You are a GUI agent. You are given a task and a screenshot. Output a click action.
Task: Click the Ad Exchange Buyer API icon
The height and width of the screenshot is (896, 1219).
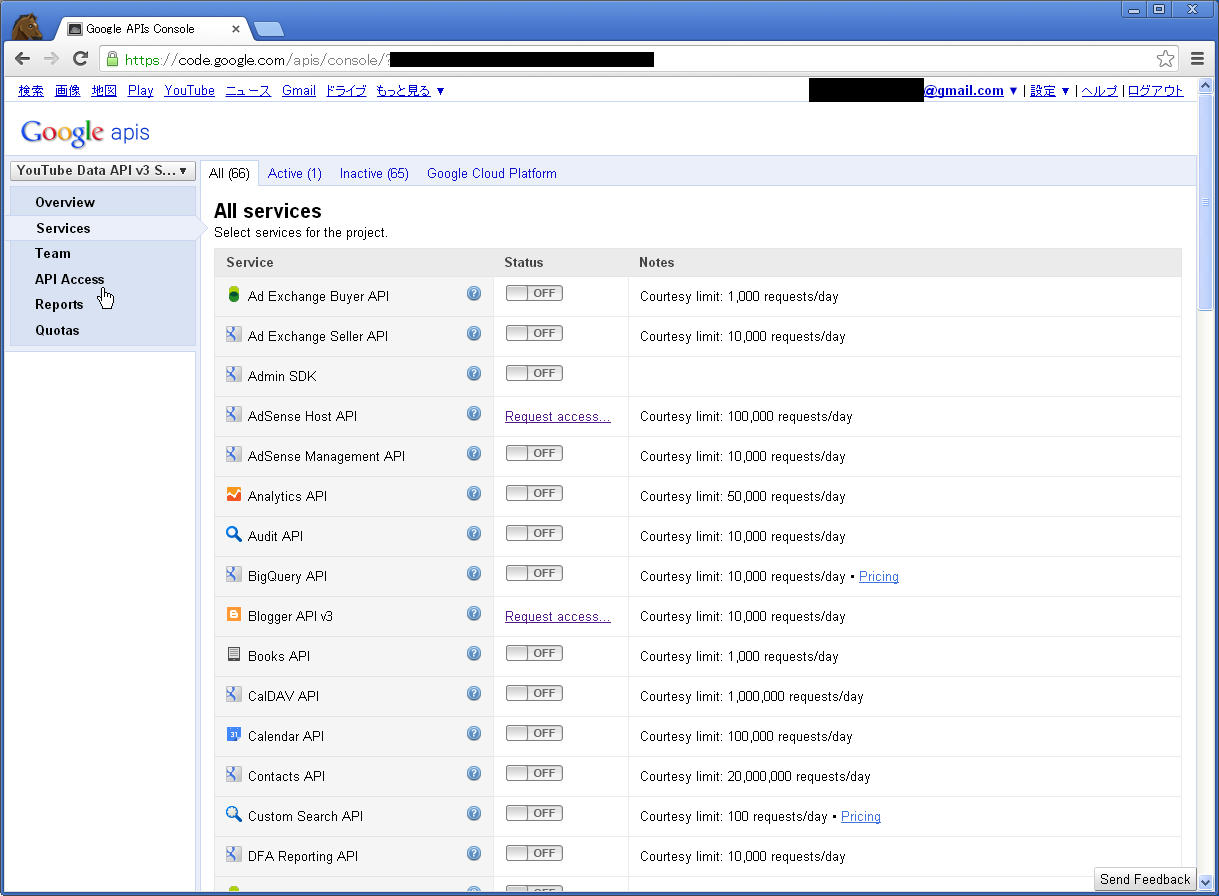point(234,295)
